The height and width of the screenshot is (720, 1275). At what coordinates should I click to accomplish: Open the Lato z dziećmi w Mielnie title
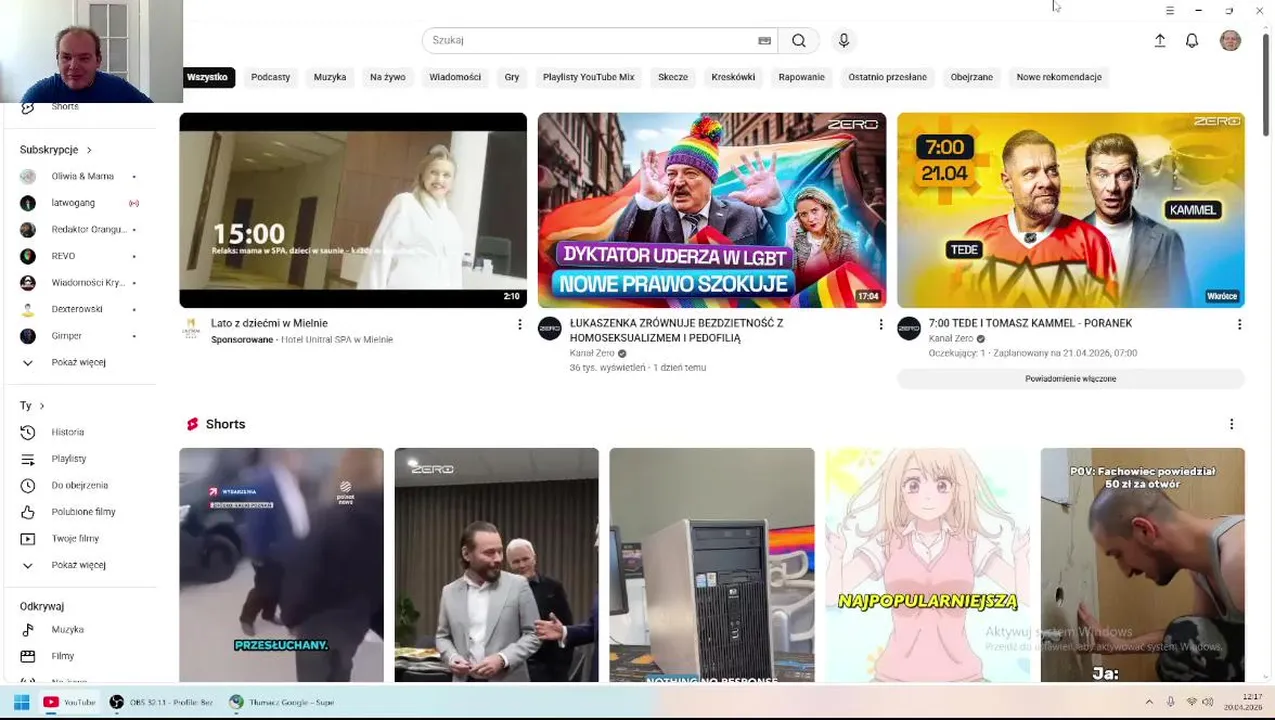coord(269,324)
